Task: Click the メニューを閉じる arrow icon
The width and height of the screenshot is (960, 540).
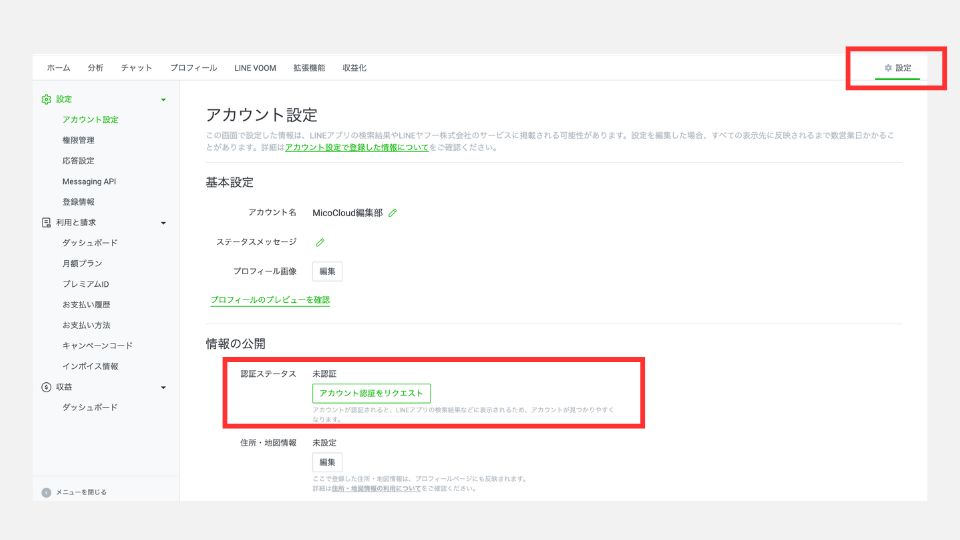Action: (x=46, y=492)
